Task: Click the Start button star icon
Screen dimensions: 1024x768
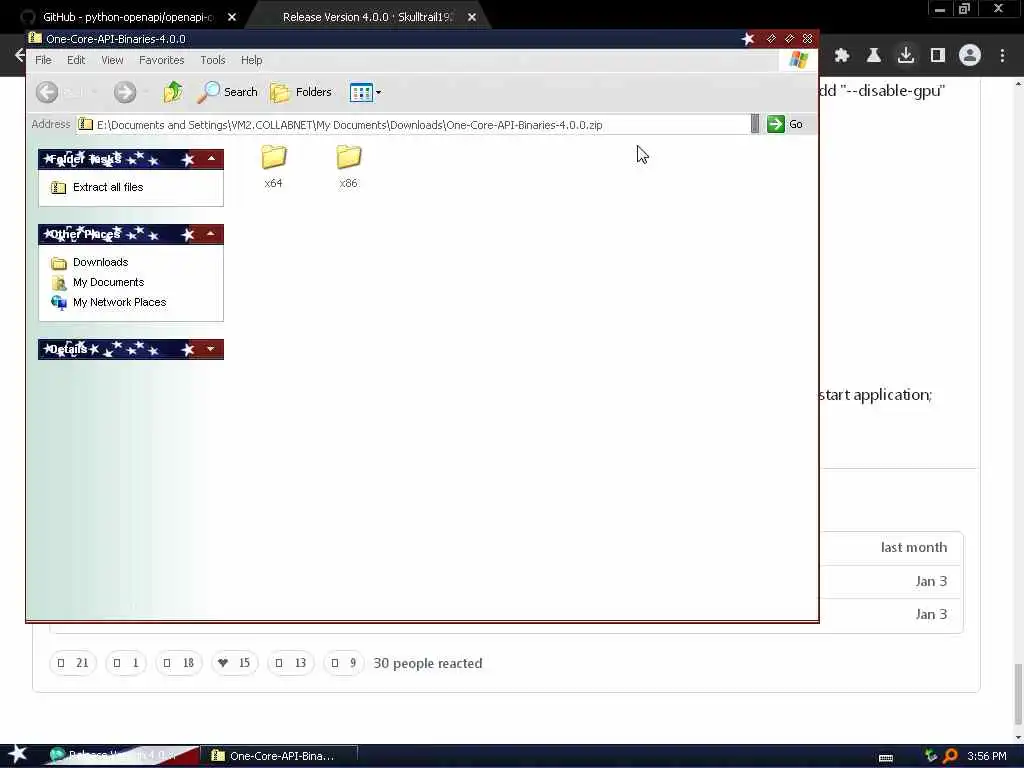Action: tap(18, 754)
